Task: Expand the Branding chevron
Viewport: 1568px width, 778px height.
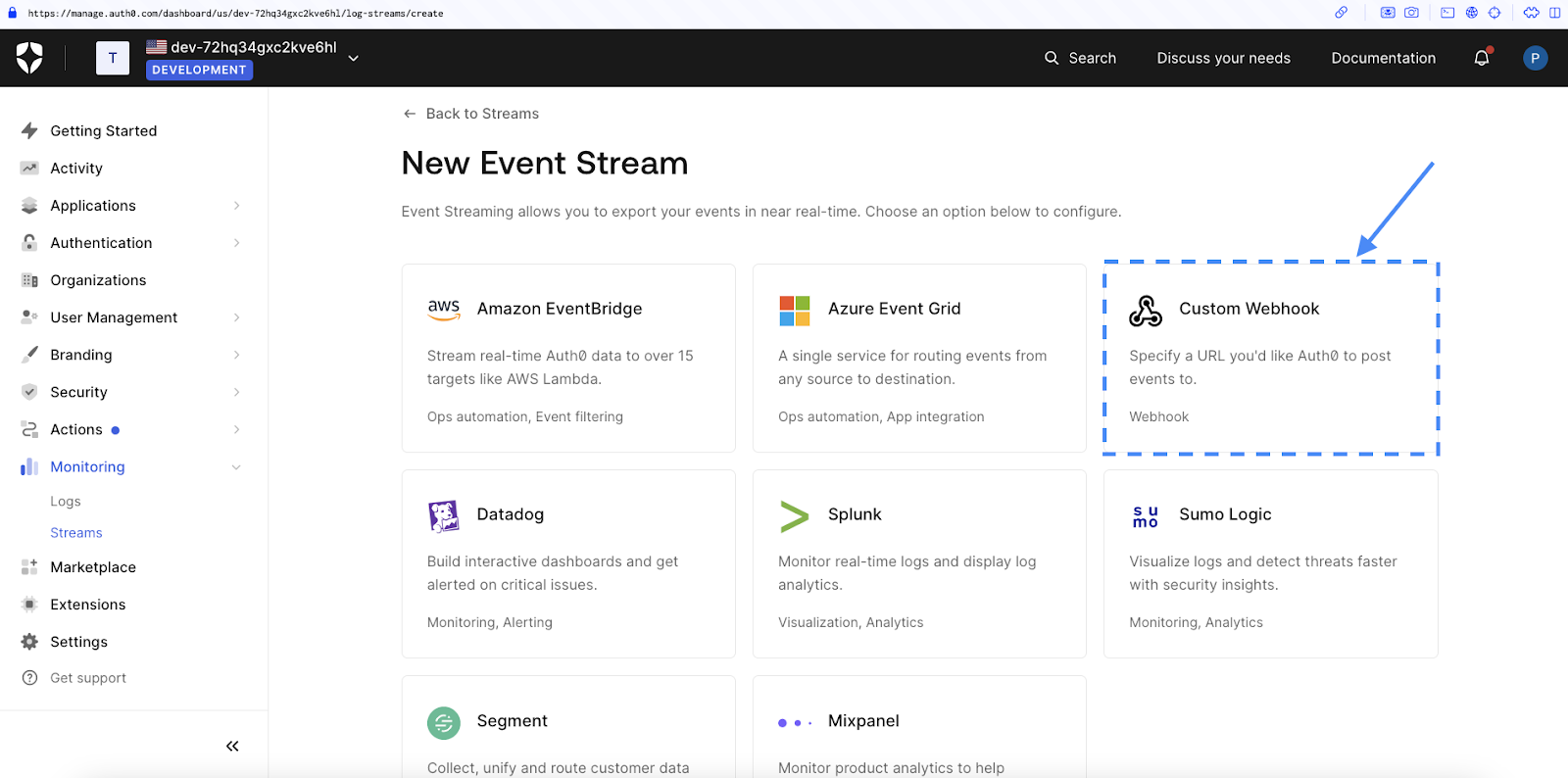Action: click(237, 355)
